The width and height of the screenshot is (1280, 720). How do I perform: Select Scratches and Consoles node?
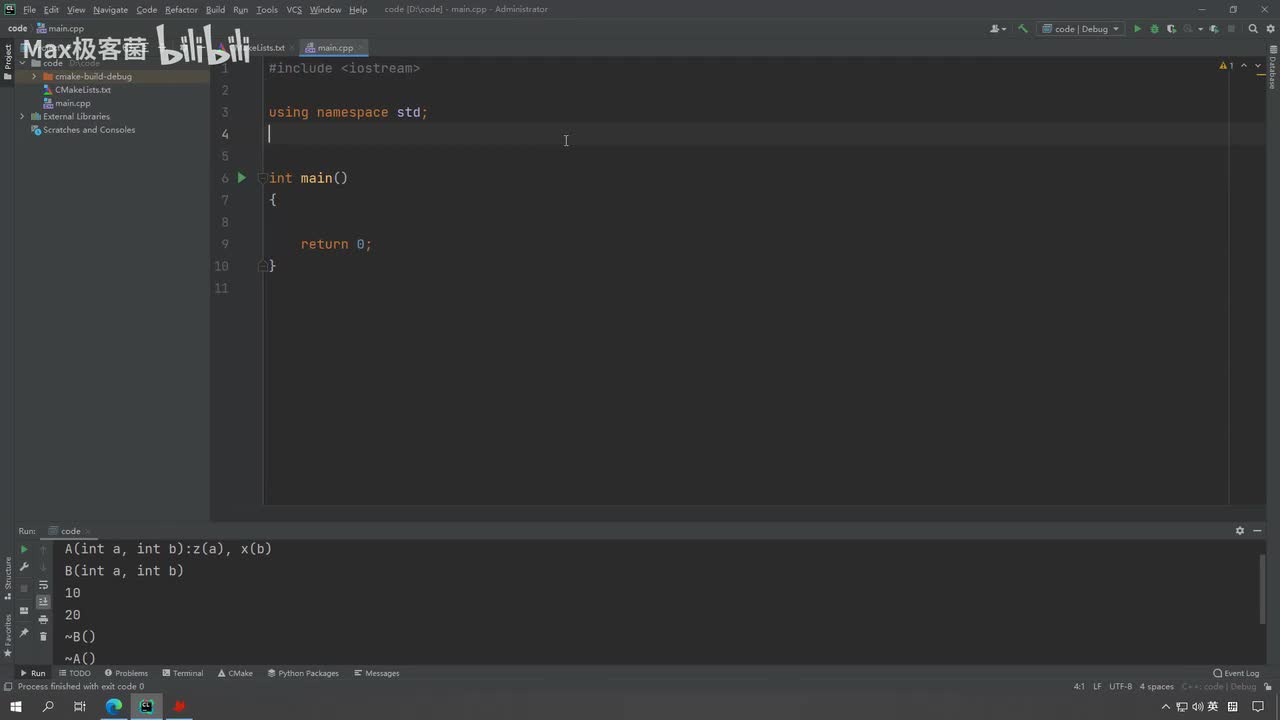click(89, 130)
